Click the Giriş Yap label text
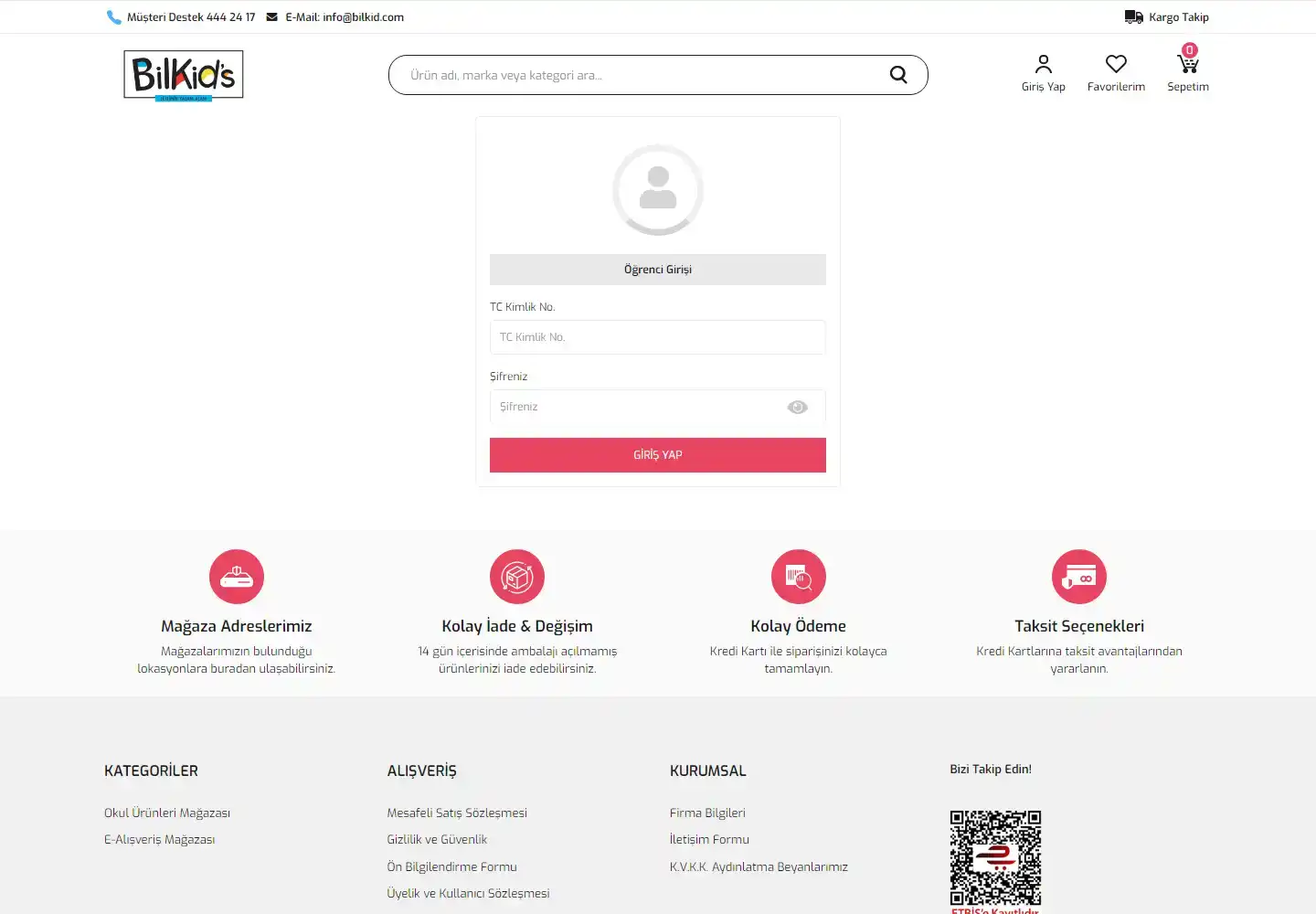 [1044, 87]
